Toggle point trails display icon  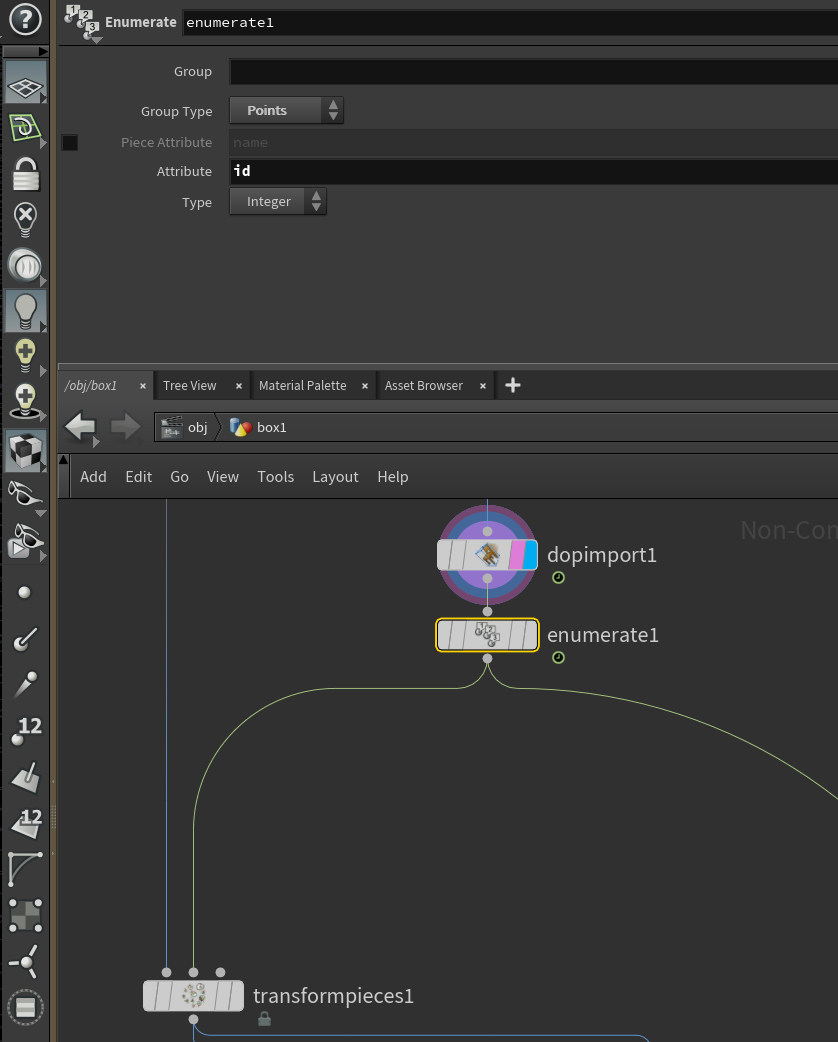coord(25,684)
